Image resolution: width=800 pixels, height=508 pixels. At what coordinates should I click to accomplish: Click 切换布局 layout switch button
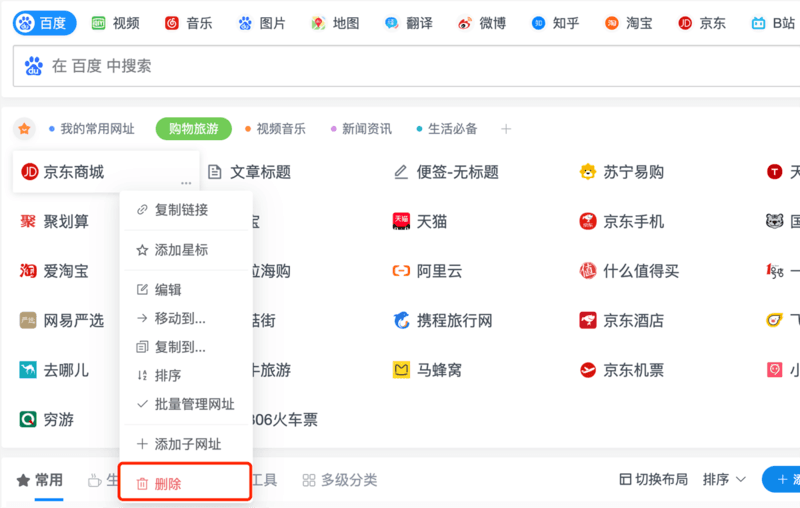653,479
